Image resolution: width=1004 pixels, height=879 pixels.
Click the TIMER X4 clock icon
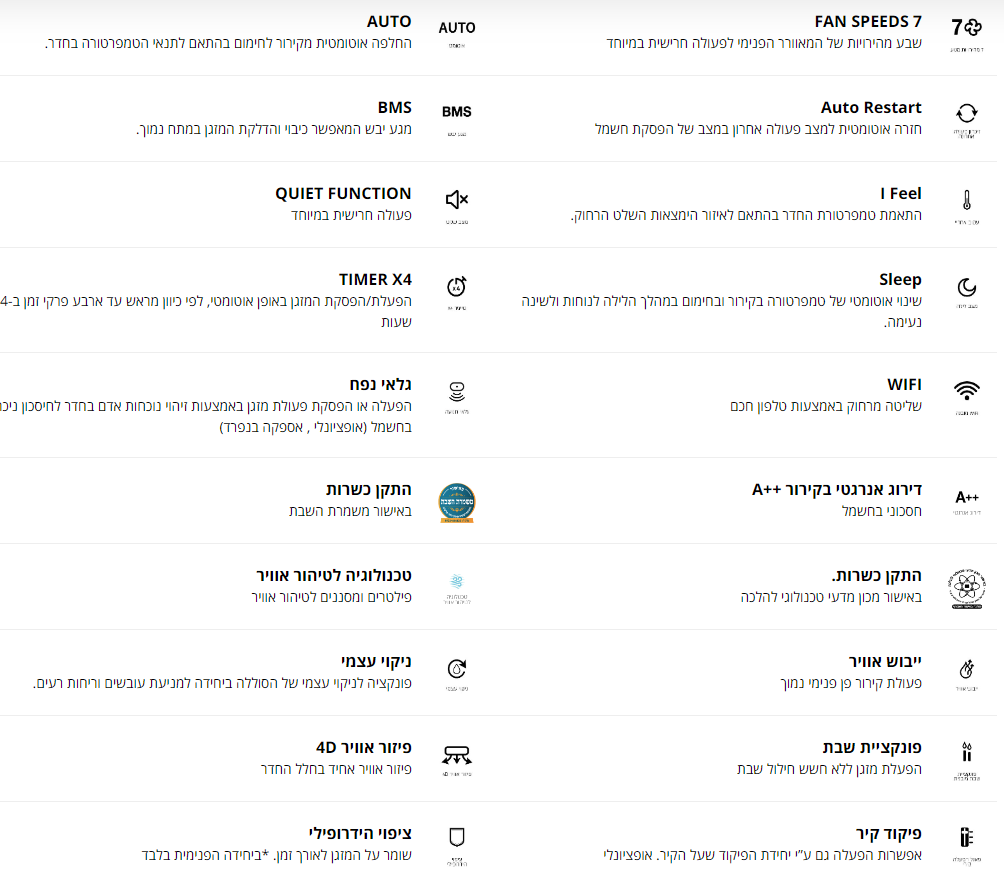point(457,285)
